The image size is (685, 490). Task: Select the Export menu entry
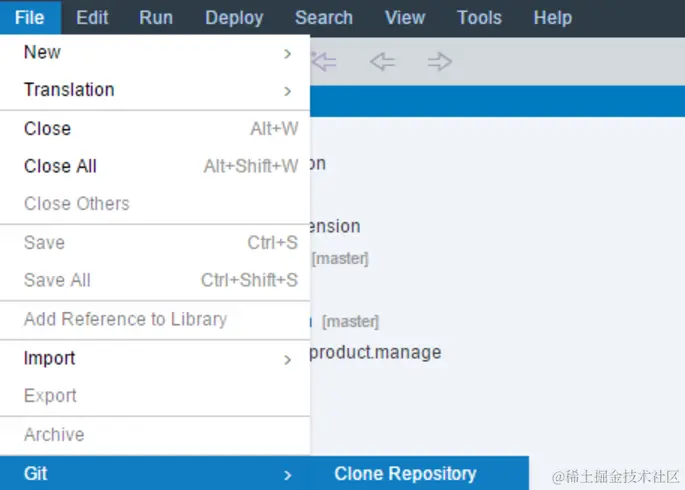click(x=50, y=396)
